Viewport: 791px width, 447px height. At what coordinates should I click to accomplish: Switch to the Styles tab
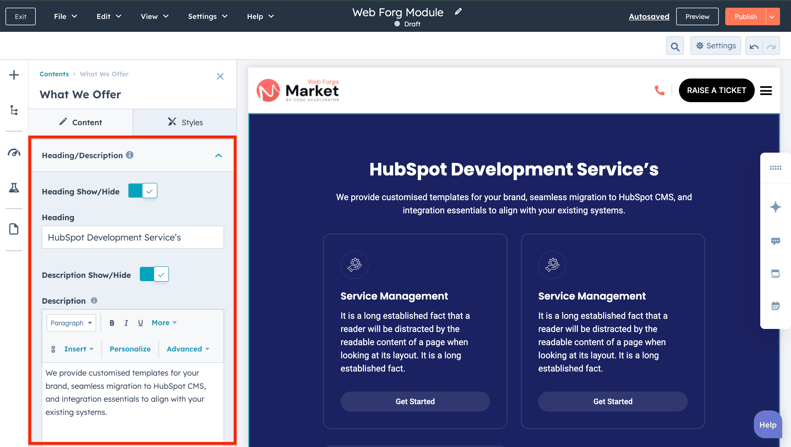point(185,122)
